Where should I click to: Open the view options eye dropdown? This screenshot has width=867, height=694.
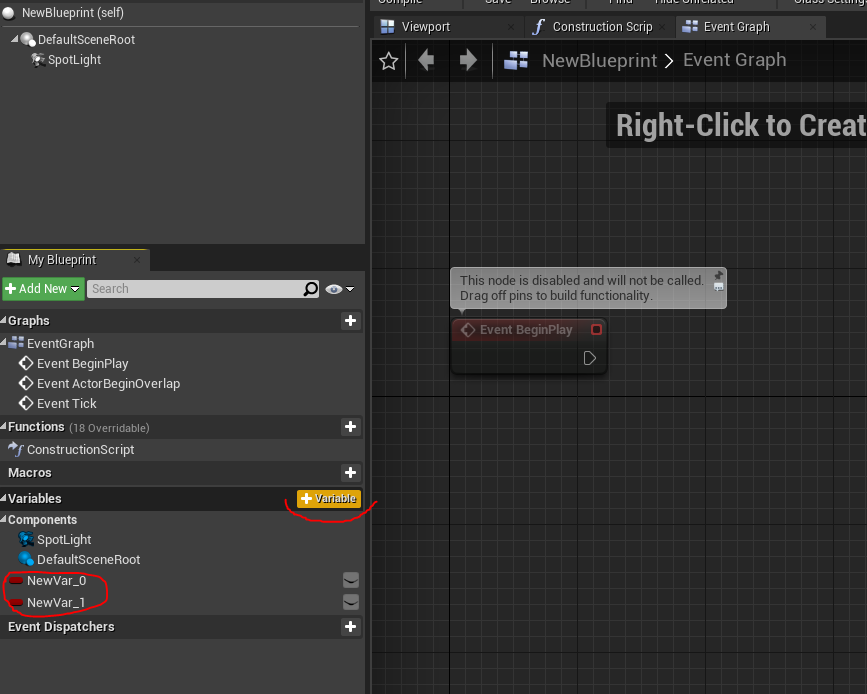(340, 289)
